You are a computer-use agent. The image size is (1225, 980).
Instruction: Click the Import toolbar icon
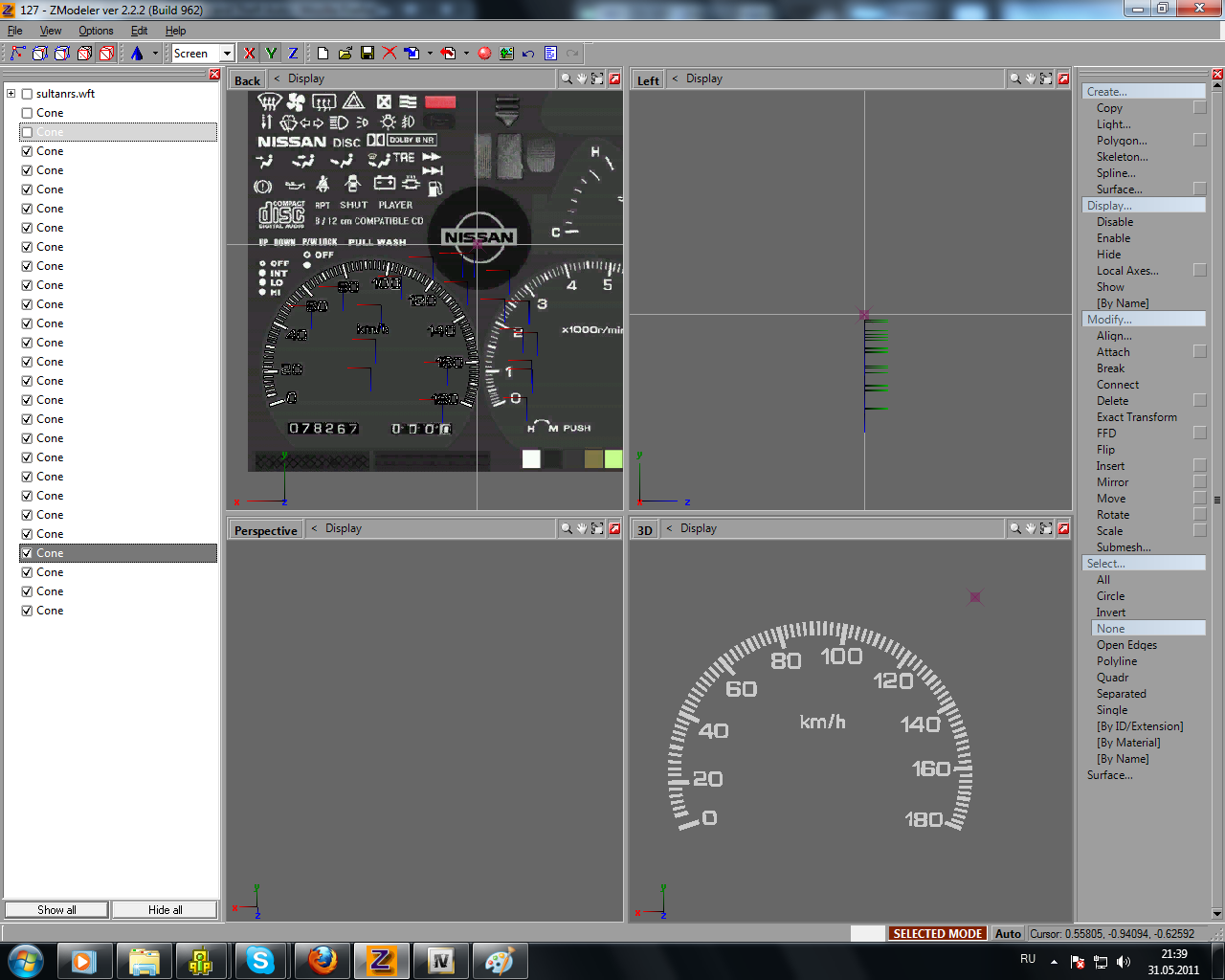point(412,54)
